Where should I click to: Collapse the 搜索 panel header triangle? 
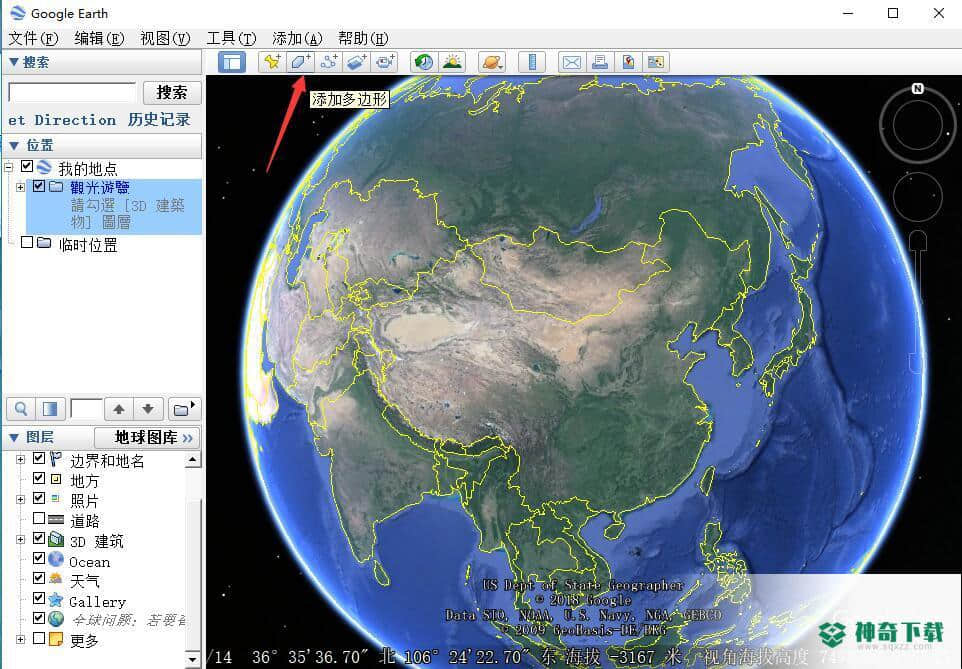click(x=13, y=62)
